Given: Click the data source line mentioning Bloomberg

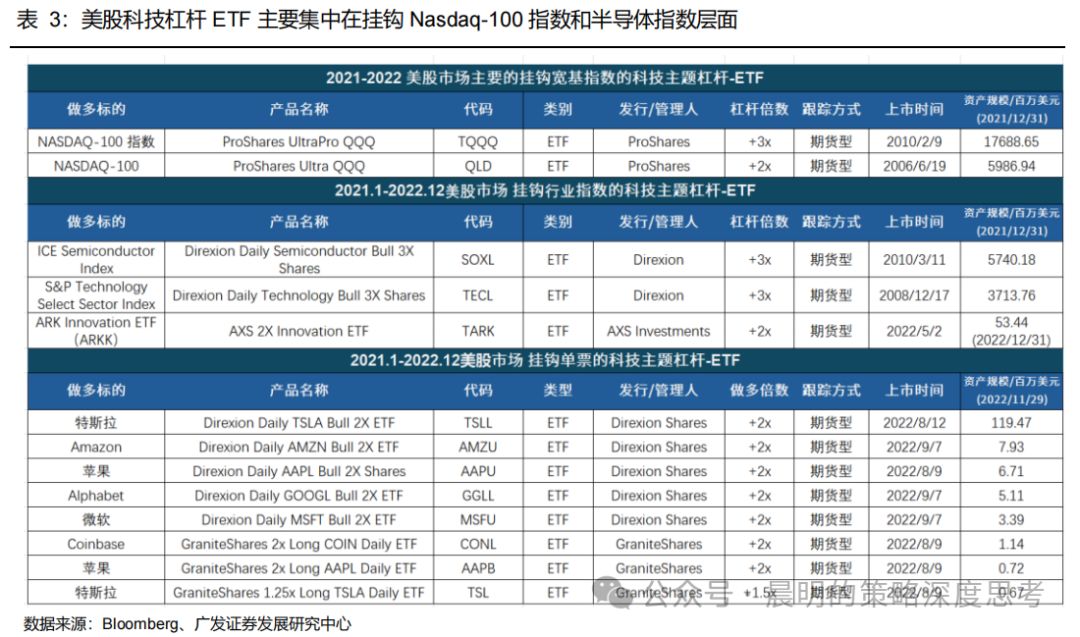Looking at the screenshot, I should click(x=187, y=624).
